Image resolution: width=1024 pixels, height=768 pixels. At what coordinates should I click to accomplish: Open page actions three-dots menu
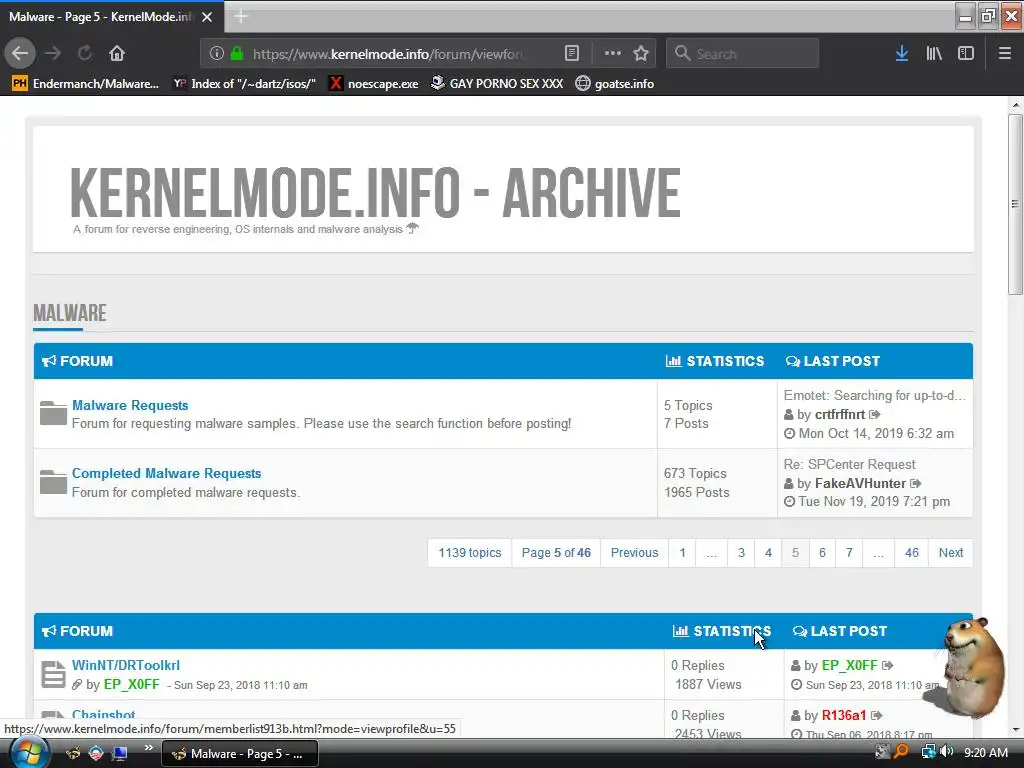613,54
